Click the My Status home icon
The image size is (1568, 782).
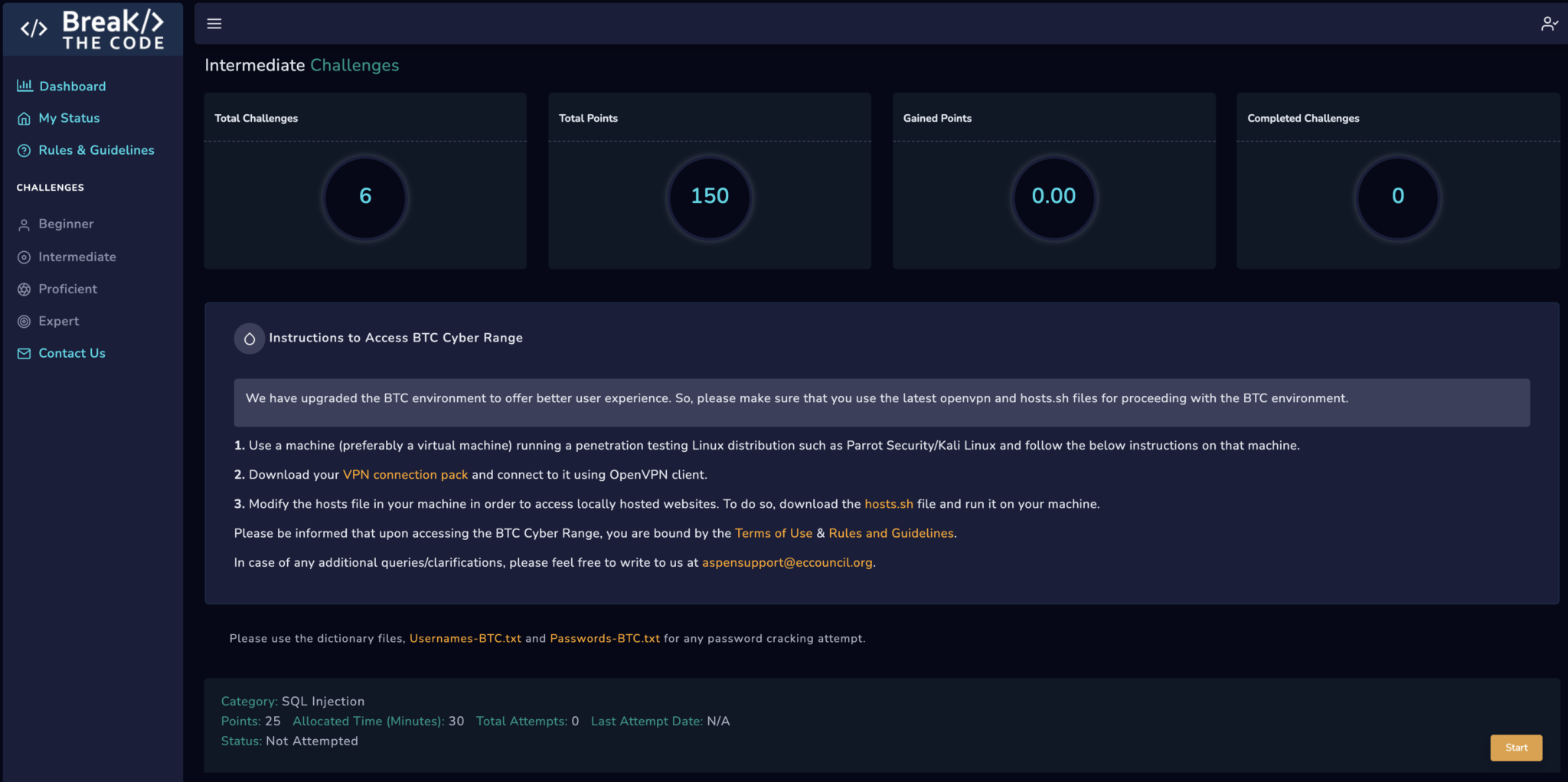click(24, 118)
